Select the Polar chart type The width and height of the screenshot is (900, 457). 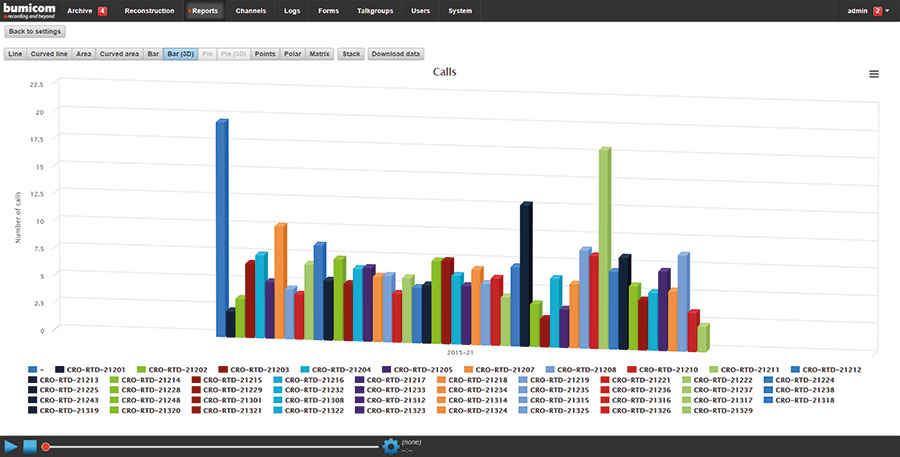292,53
